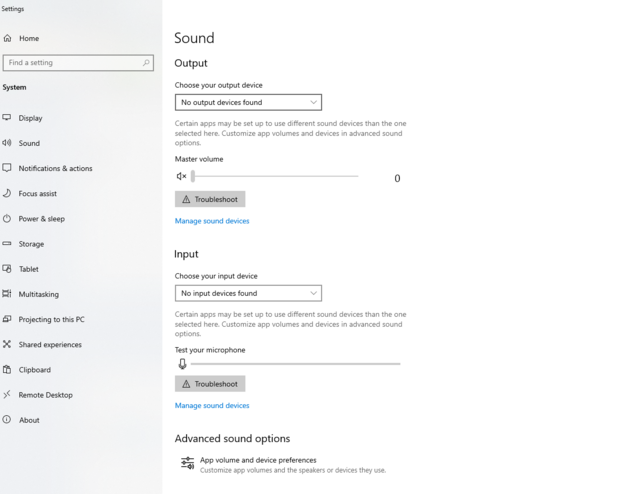
Task: Click the Focus assist moon icon
Action: click(x=7, y=193)
